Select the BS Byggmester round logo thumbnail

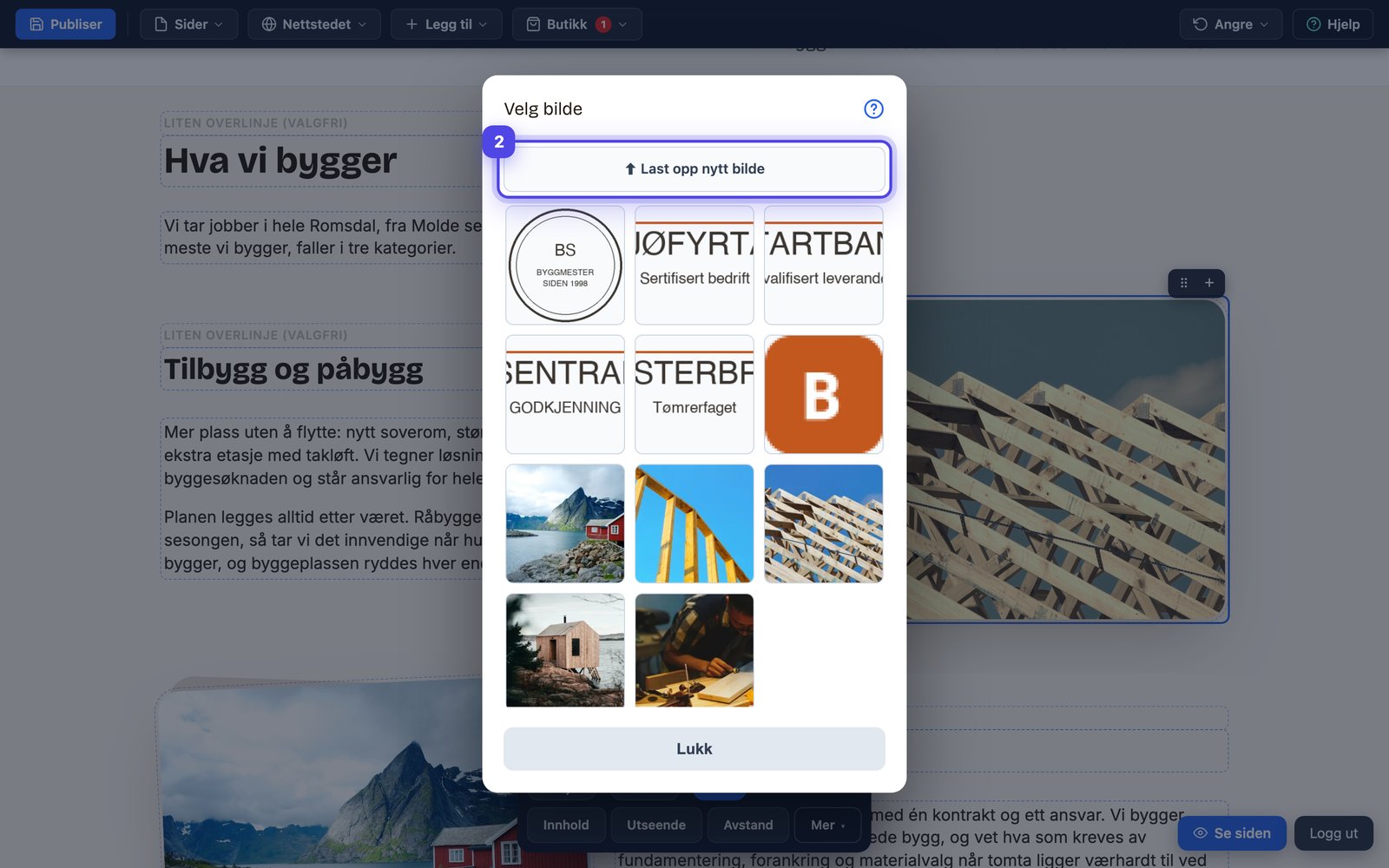(x=565, y=265)
